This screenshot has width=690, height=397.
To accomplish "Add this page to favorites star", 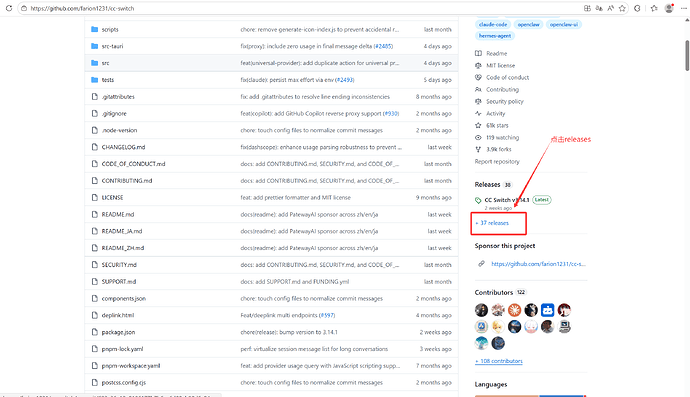I will click(622, 8).
